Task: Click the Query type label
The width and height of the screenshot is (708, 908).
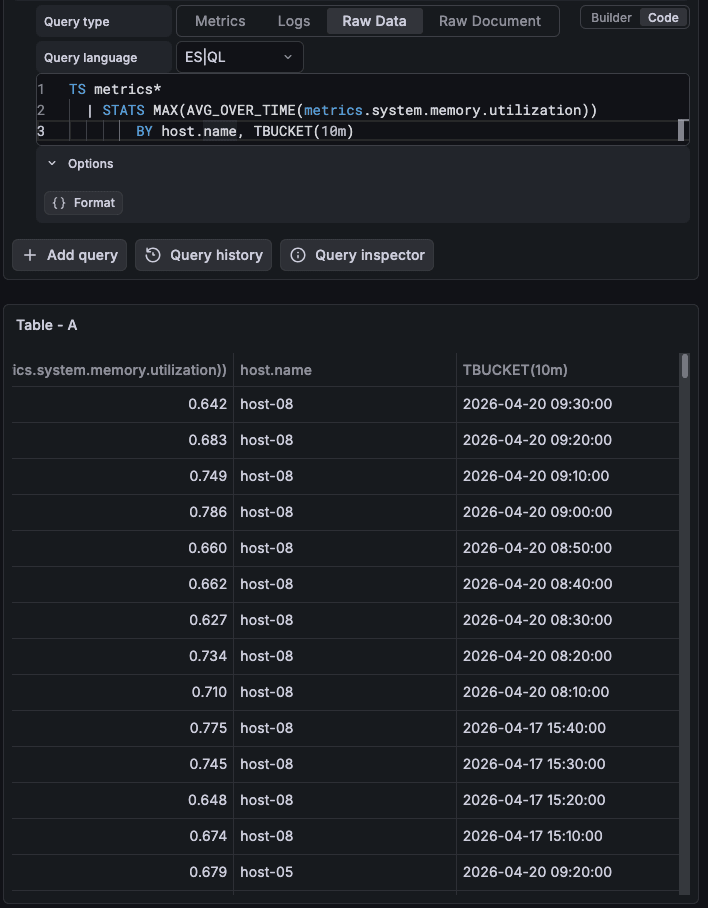Action: 76,21
